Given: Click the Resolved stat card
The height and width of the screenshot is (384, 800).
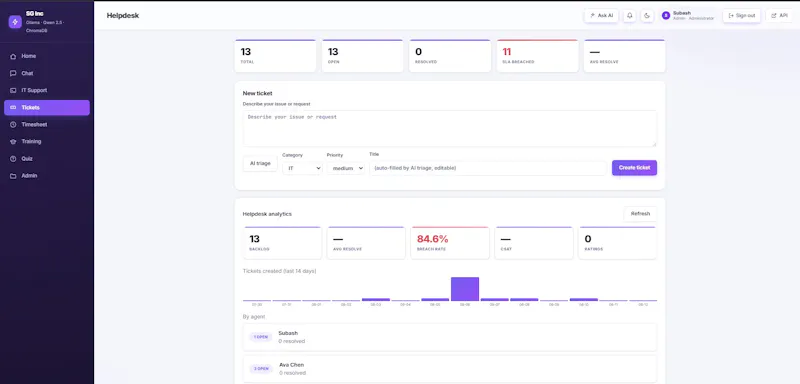Looking at the screenshot, I should (x=449, y=56).
